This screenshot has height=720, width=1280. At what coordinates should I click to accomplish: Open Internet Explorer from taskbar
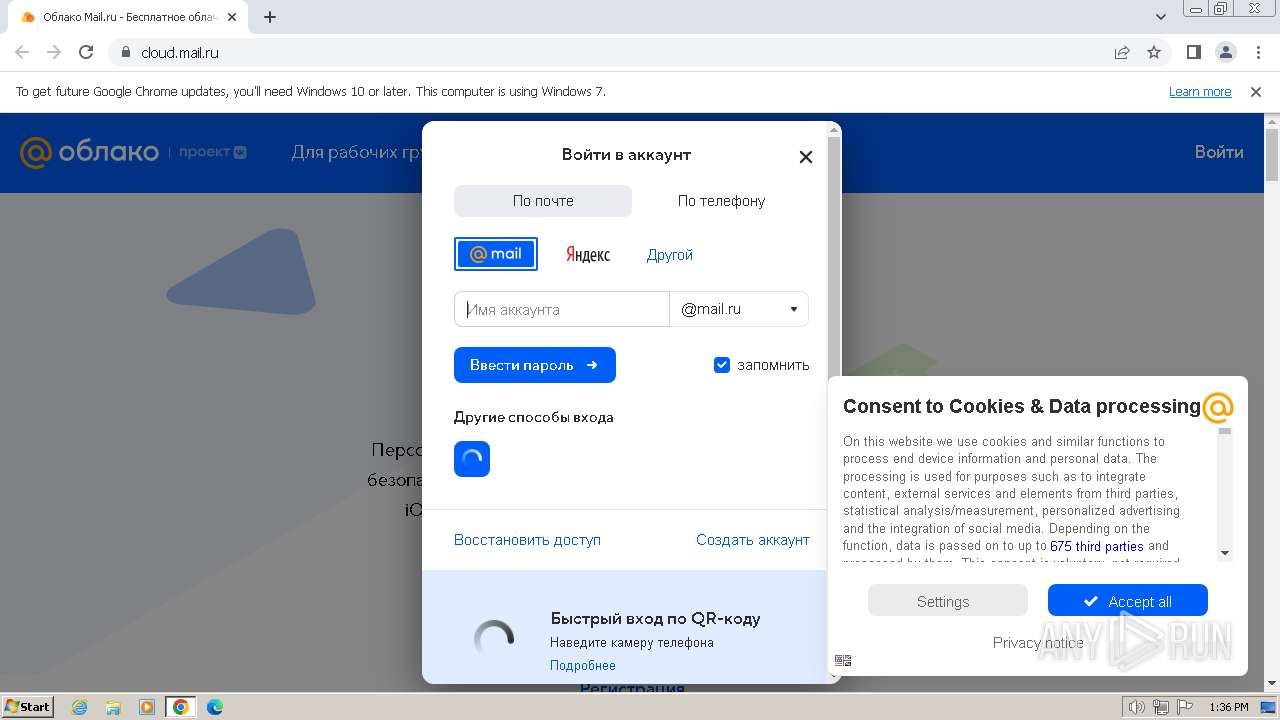[x=79, y=707]
